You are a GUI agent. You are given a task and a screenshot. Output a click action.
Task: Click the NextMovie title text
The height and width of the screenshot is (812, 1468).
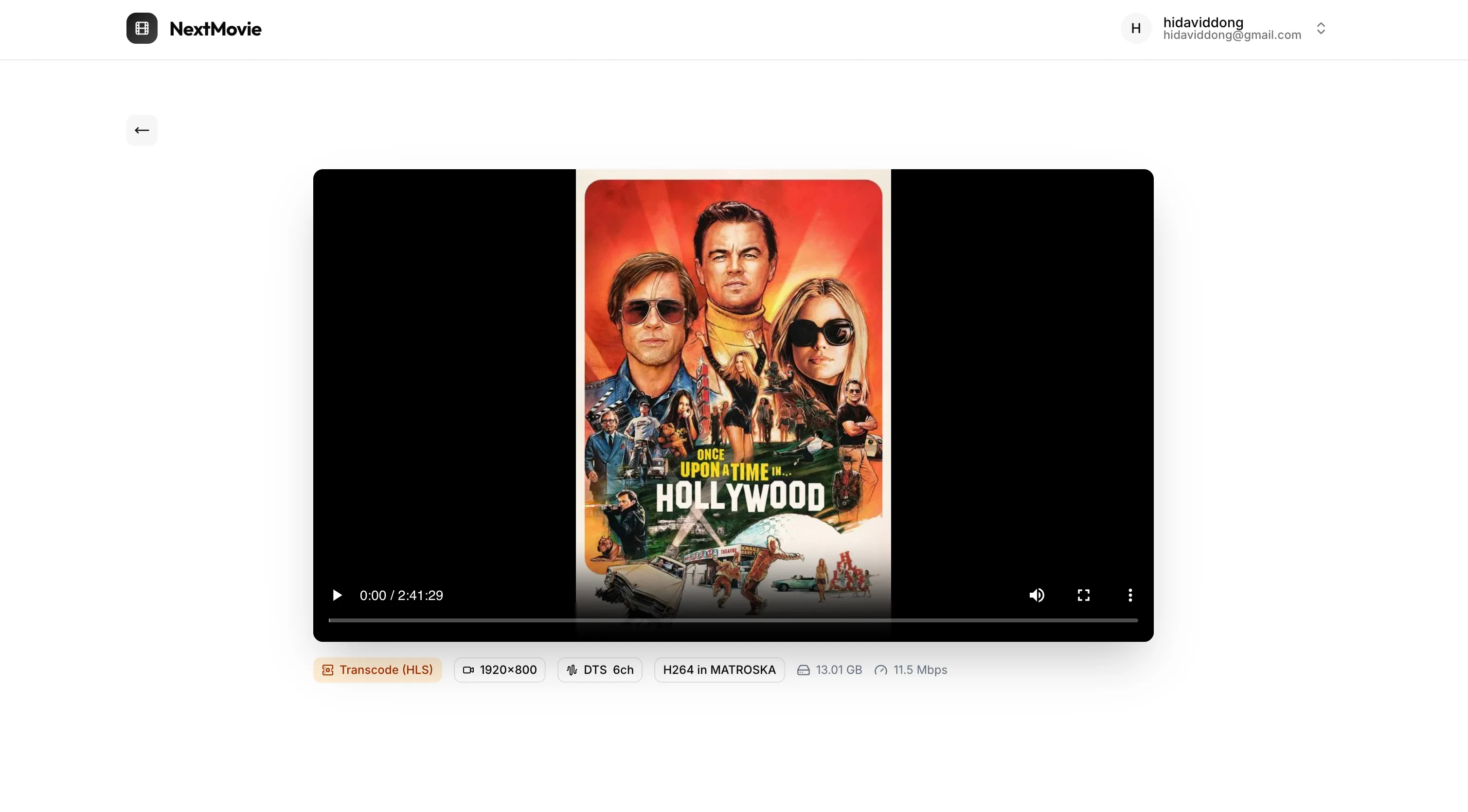215,29
